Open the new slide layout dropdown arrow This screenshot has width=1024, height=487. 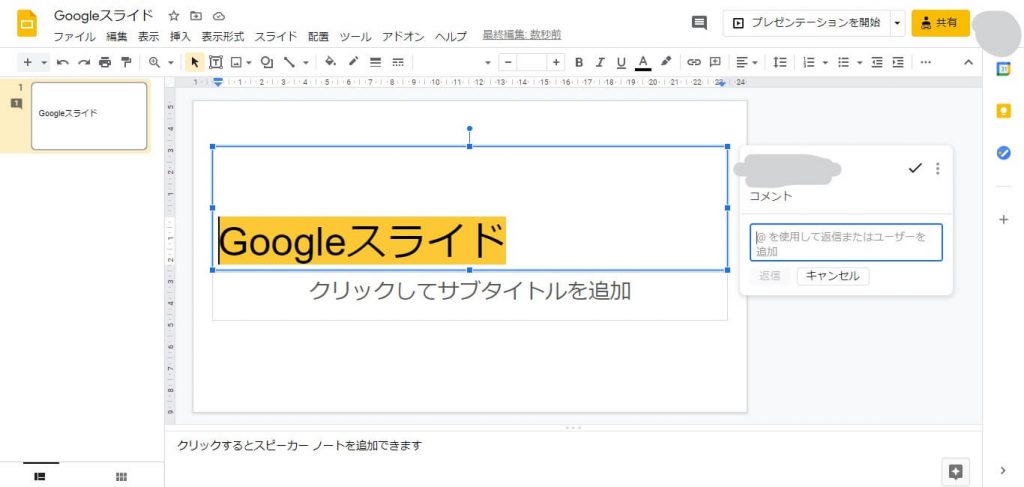(x=44, y=63)
